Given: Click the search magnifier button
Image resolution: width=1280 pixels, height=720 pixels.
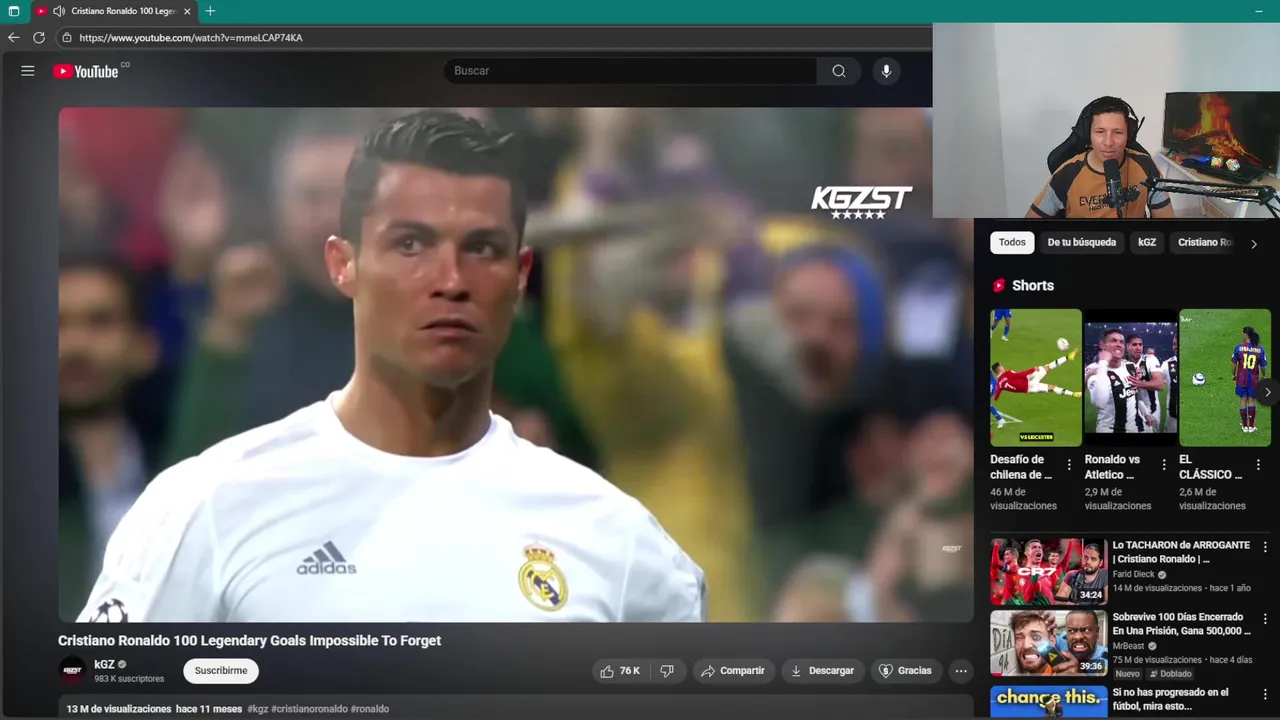Looking at the screenshot, I should click(839, 71).
